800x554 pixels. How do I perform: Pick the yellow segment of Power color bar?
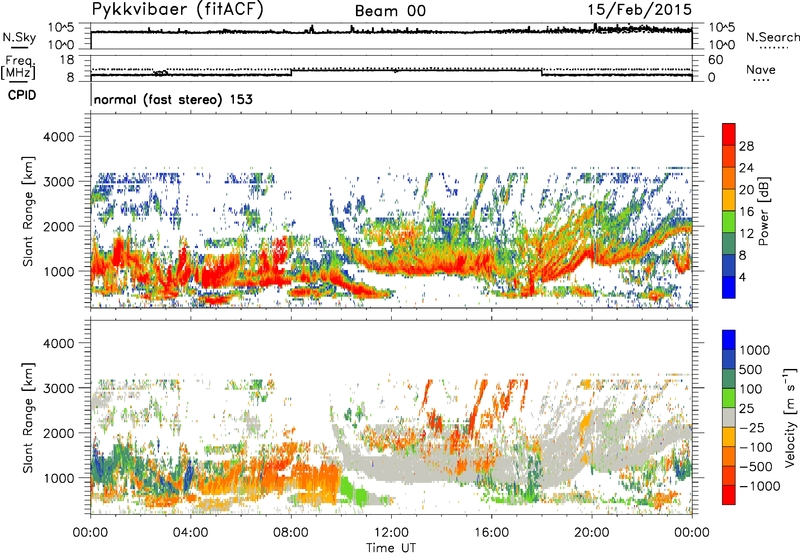pos(729,200)
